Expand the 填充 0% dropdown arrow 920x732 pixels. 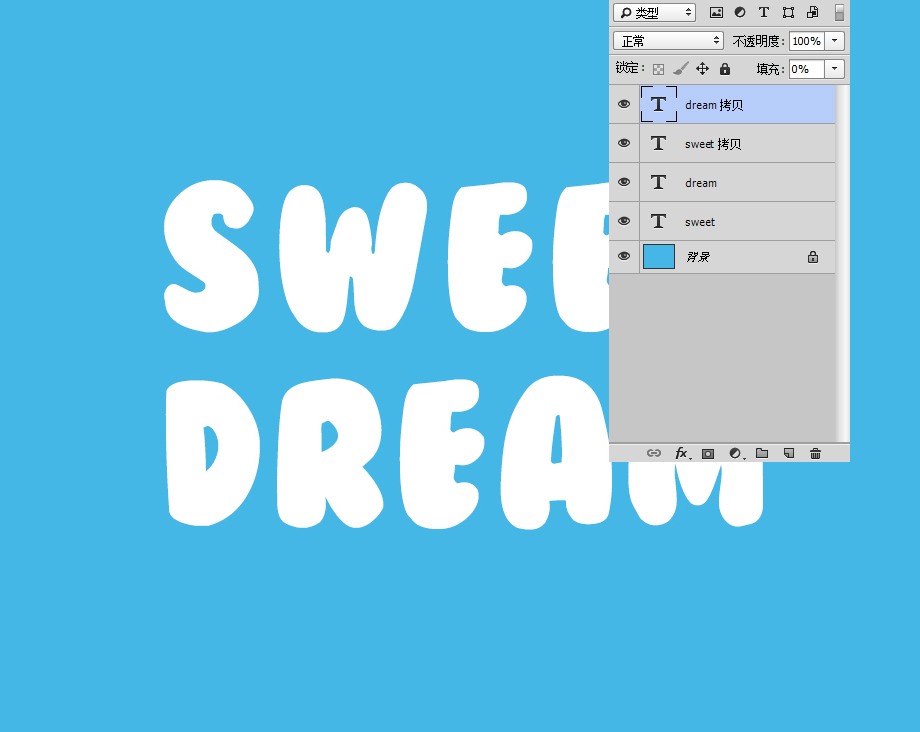click(x=834, y=69)
